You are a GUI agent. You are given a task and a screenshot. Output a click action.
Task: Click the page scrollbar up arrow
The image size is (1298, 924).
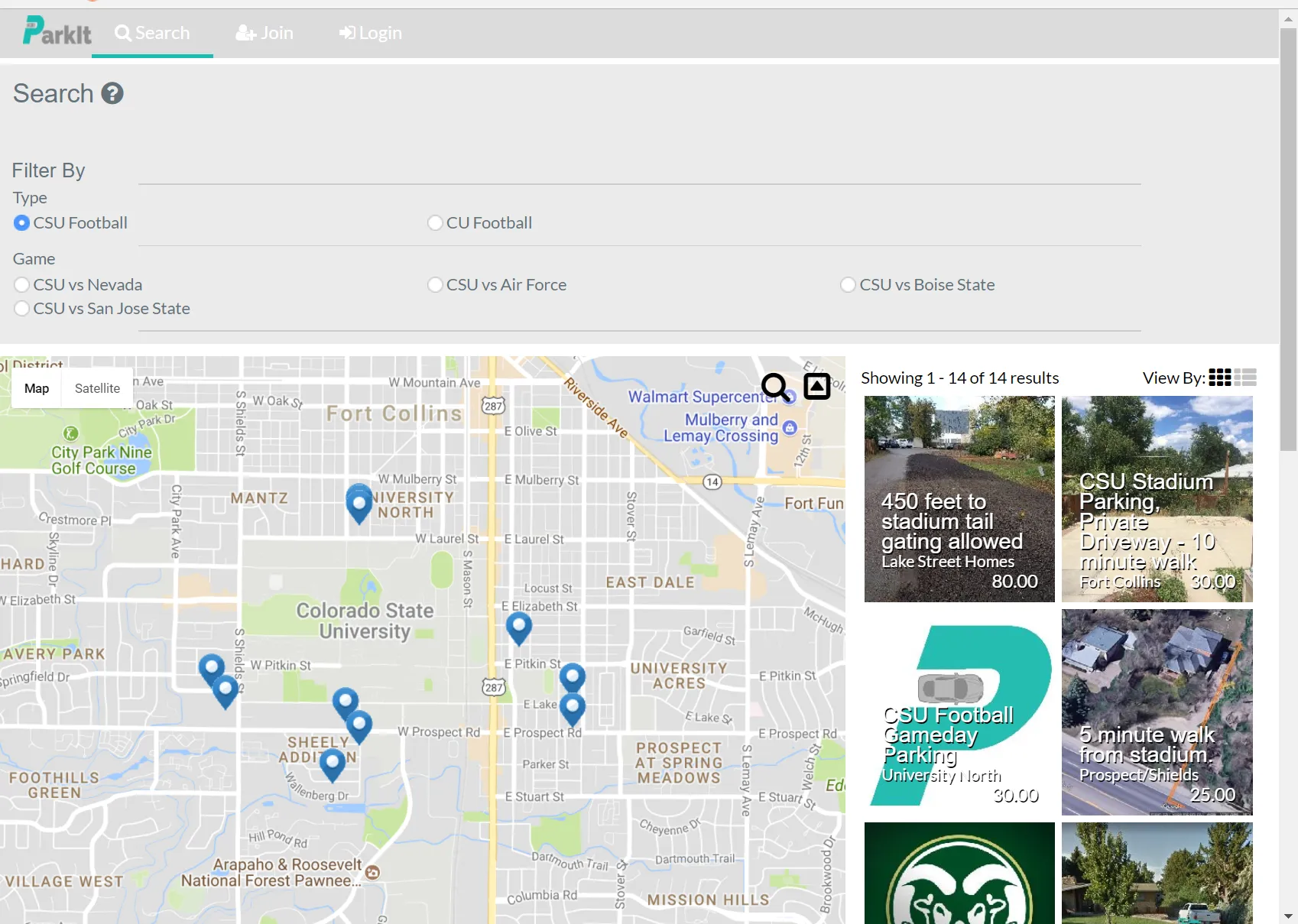1288,18
